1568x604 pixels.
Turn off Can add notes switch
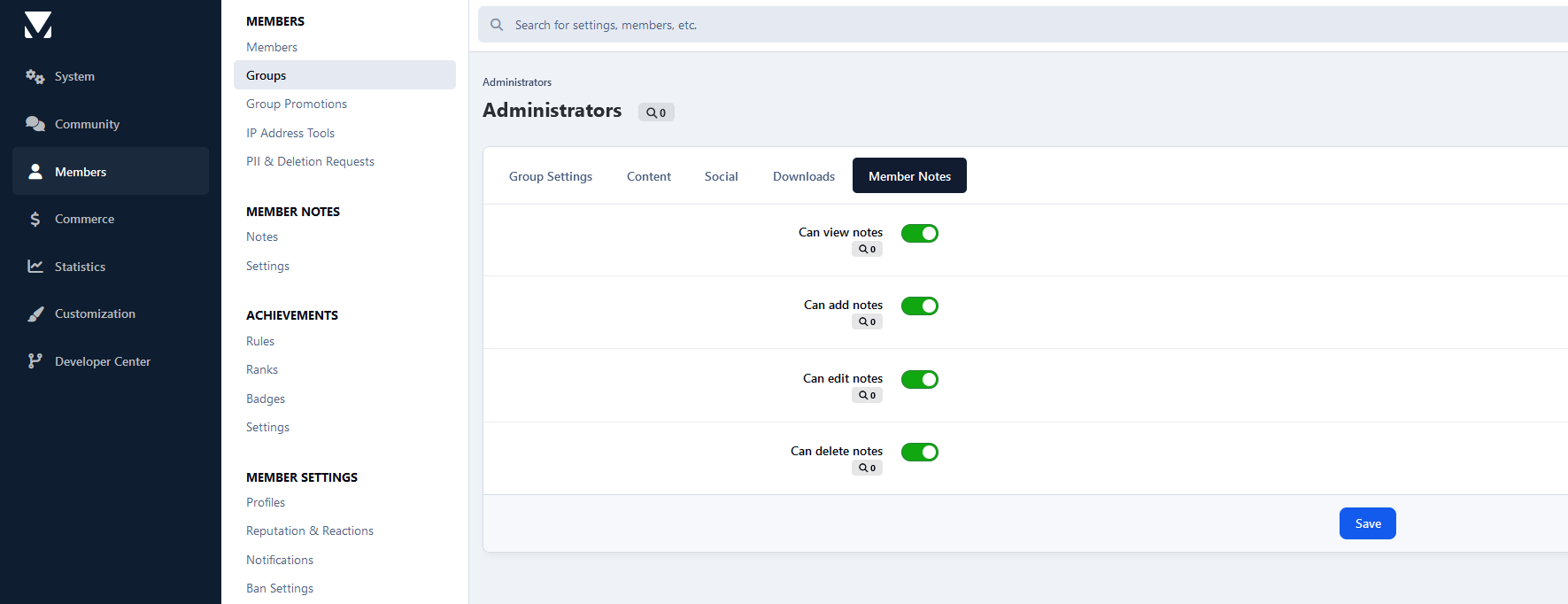919,306
